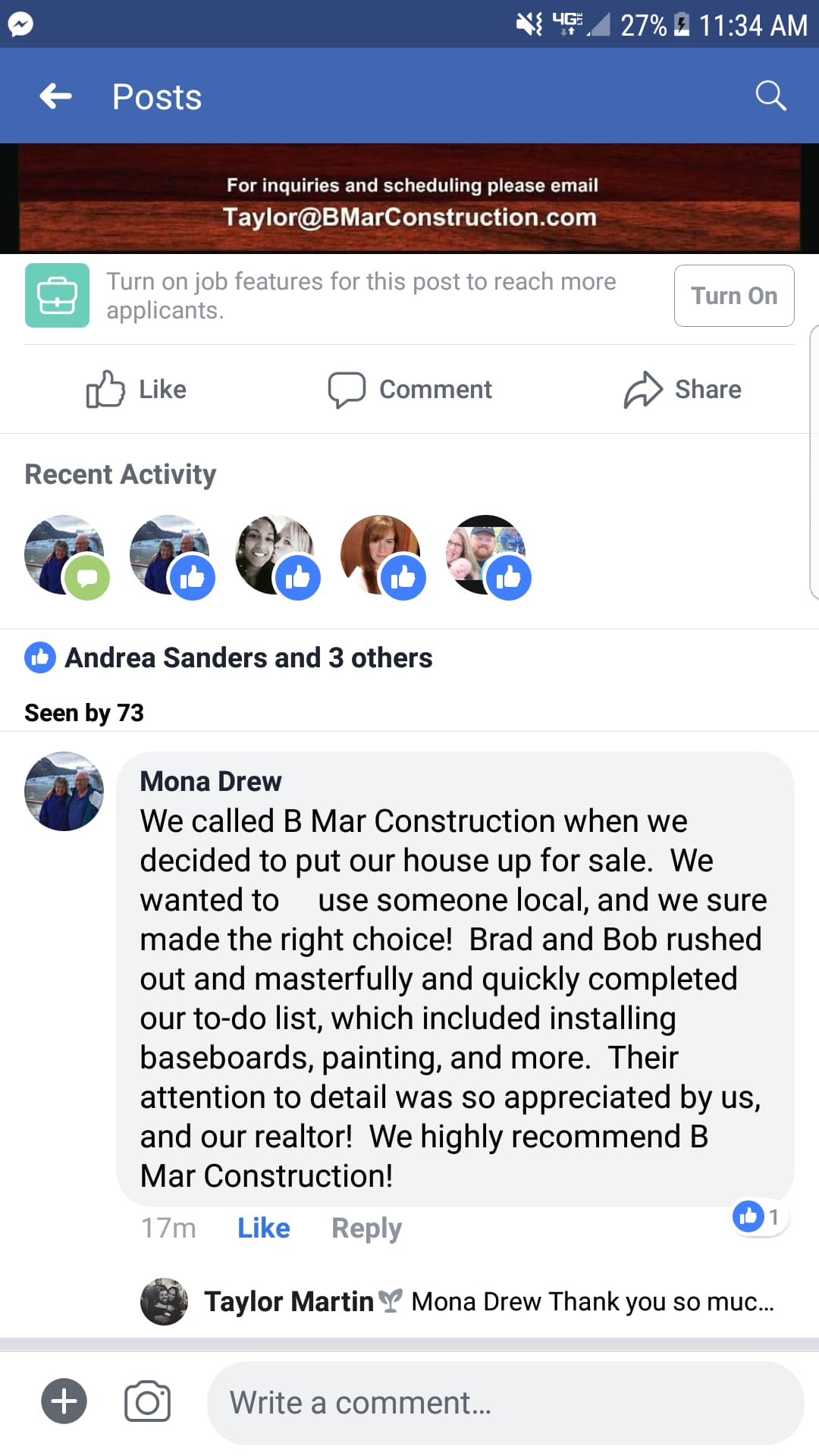Tap the back arrow in Posts header
Viewport: 819px width, 1456px height.
pyautogui.click(x=55, y=96)
